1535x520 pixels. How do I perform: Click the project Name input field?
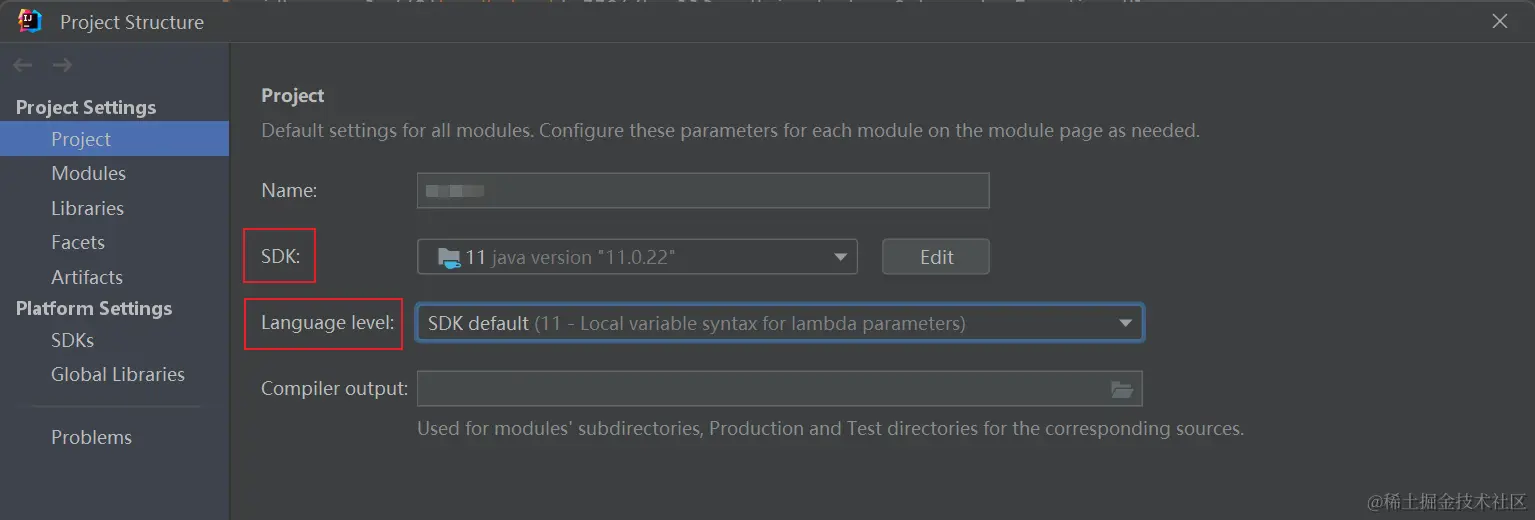tap(703, 190)
